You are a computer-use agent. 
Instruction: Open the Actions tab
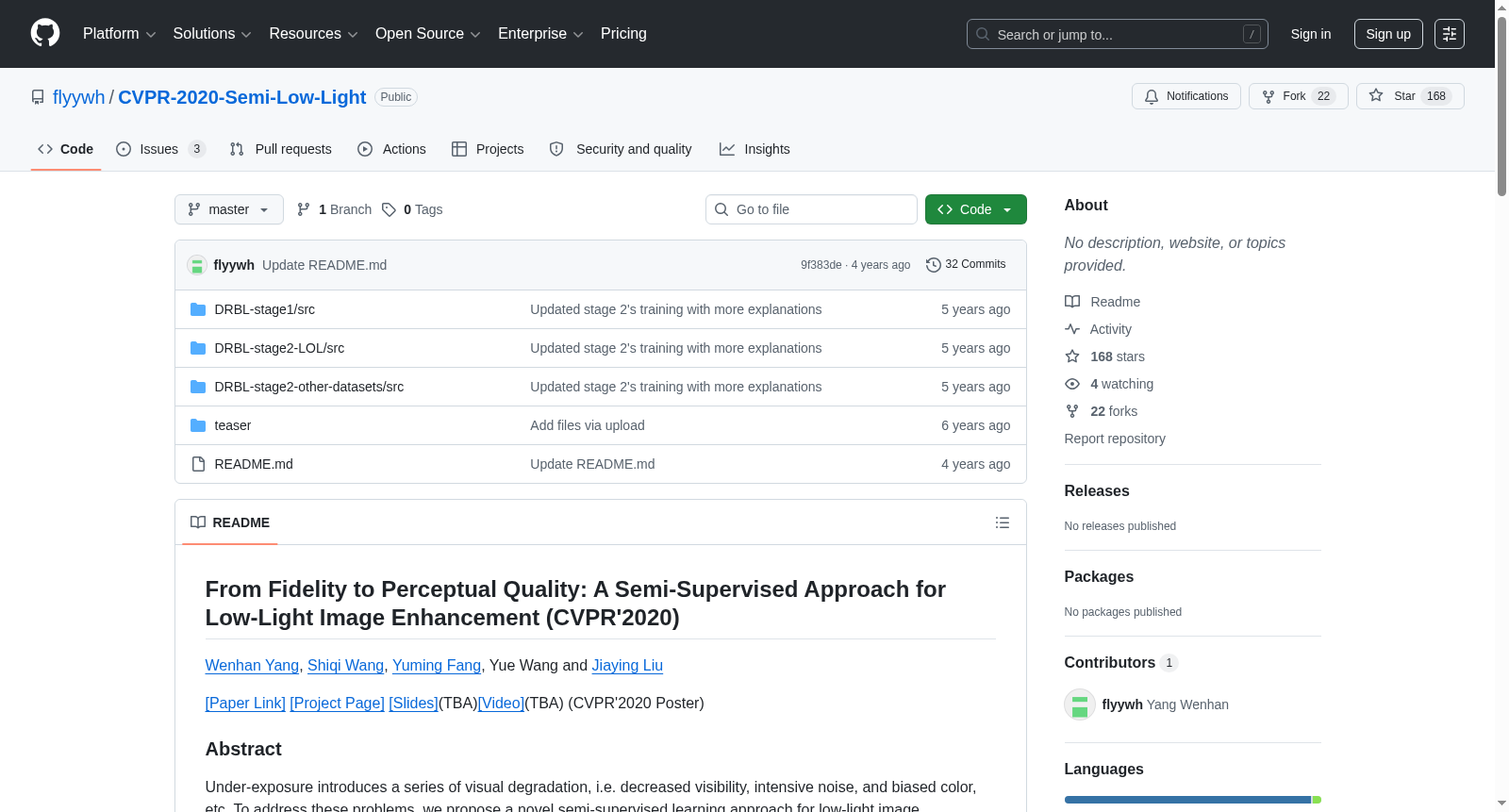[x=392, y=149]
